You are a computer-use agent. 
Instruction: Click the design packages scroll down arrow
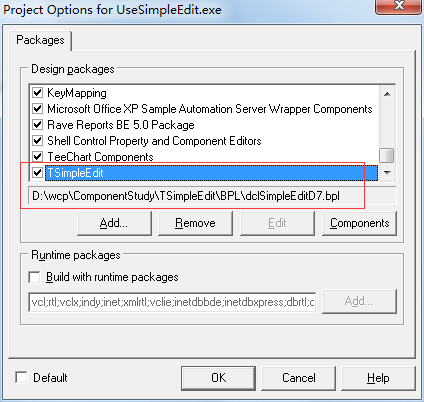[387, 173]
